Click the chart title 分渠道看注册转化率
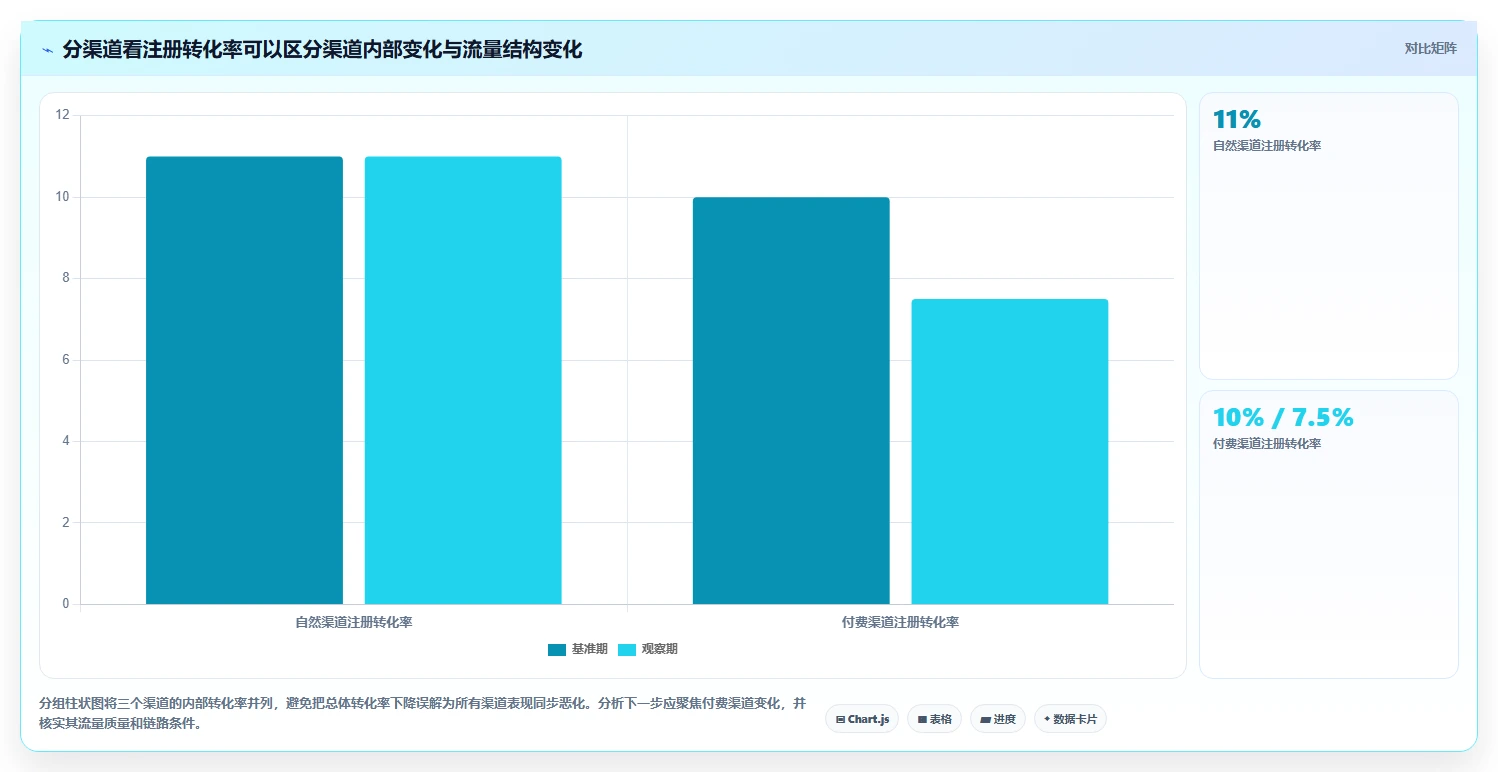Screen dimensions: 1498x772 [x=322, y=49]
